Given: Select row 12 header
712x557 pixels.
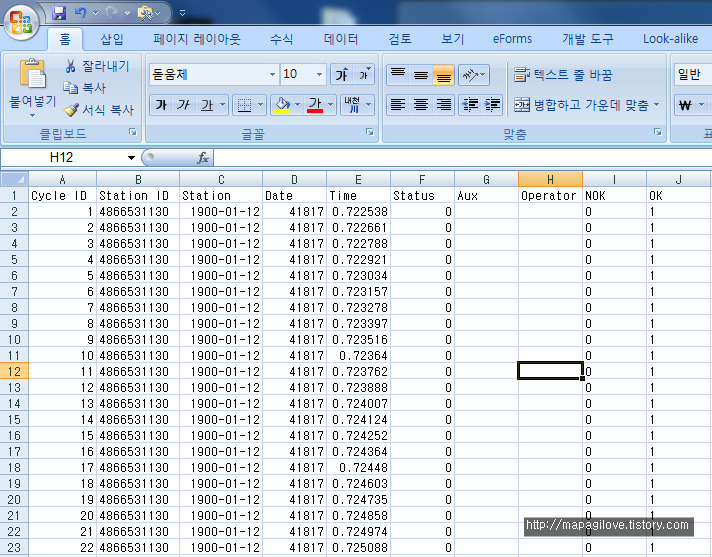Looking at the screenshot, I should [15, 371].
